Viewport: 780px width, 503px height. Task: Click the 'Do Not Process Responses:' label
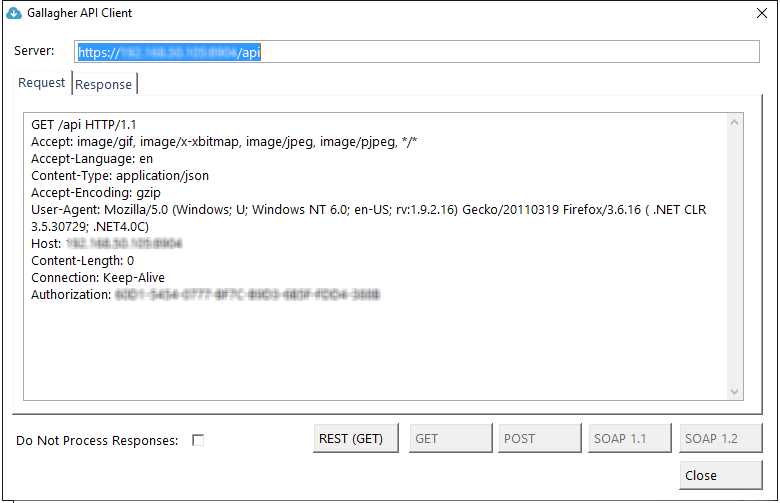point(97,441)
